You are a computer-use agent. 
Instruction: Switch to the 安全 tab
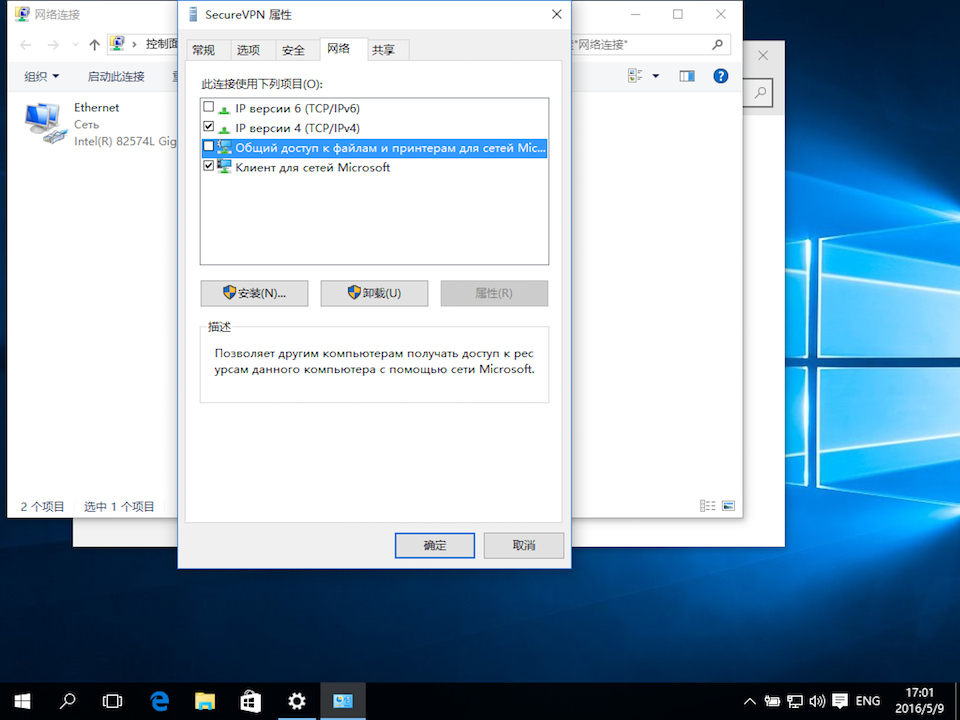point(293,50)
